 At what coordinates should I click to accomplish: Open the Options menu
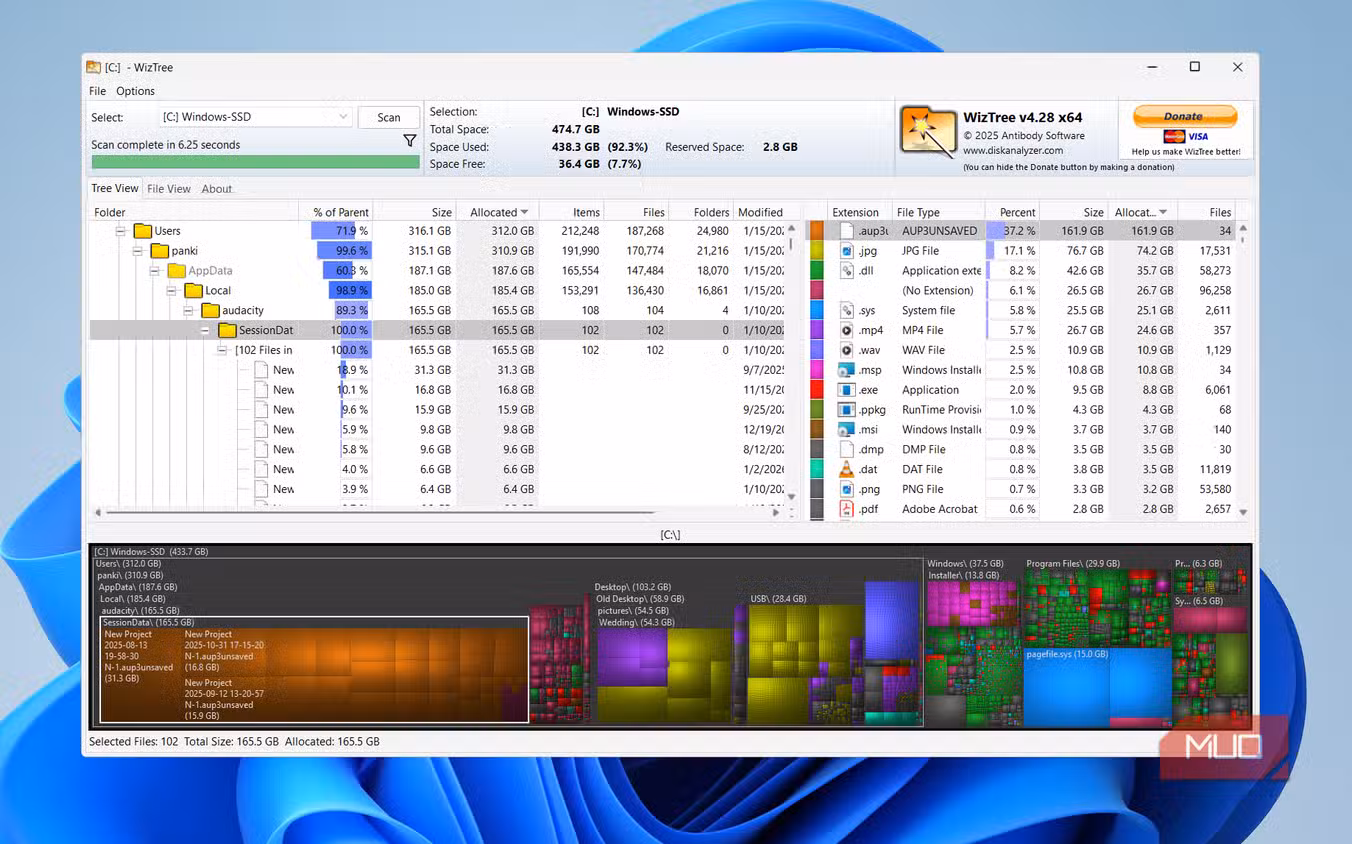click(x=135, y=91)
